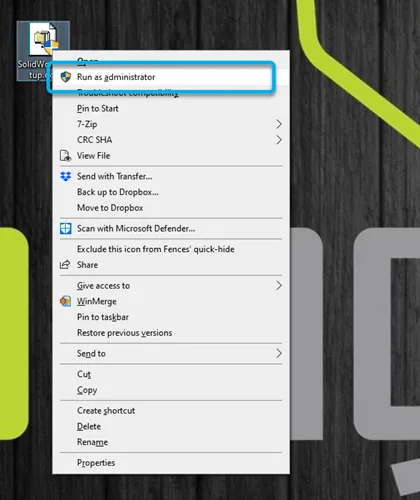The height and width of the screenshot is (500, 420).
Task: Select Exclude this icon from Fences' quick-hide
Action: [x=156, y=249]
